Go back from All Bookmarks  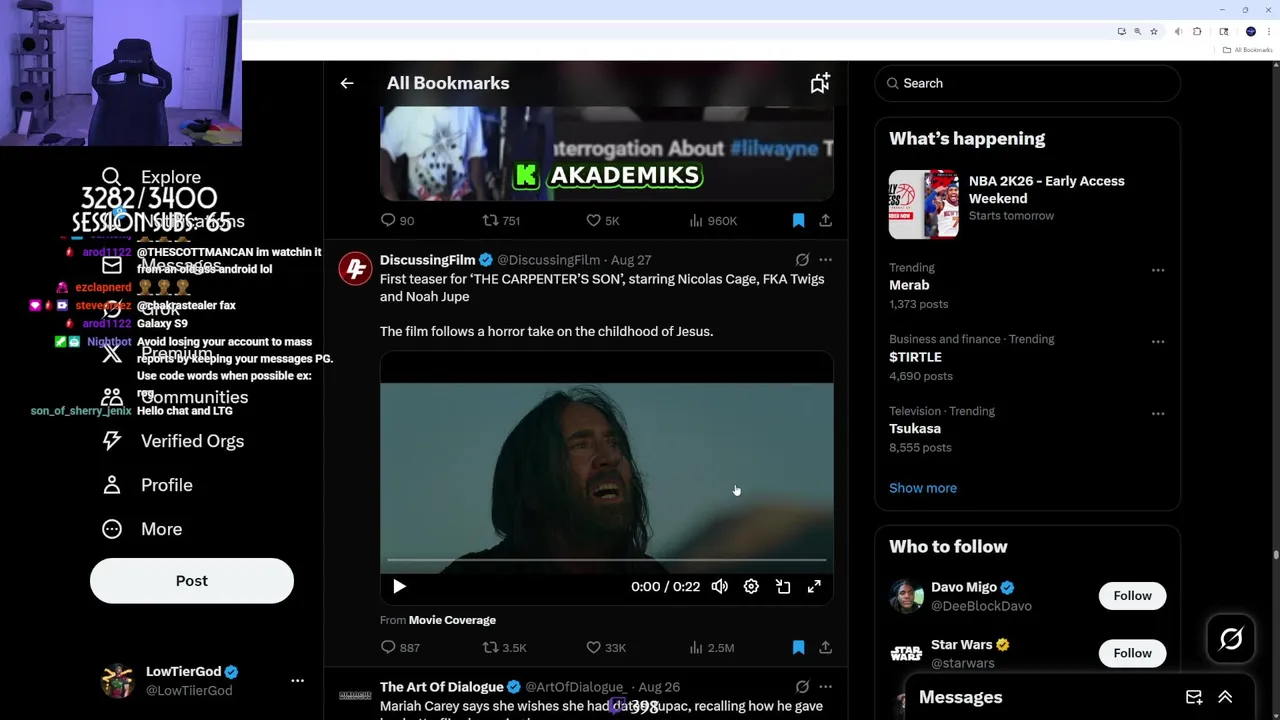[347, 83]
